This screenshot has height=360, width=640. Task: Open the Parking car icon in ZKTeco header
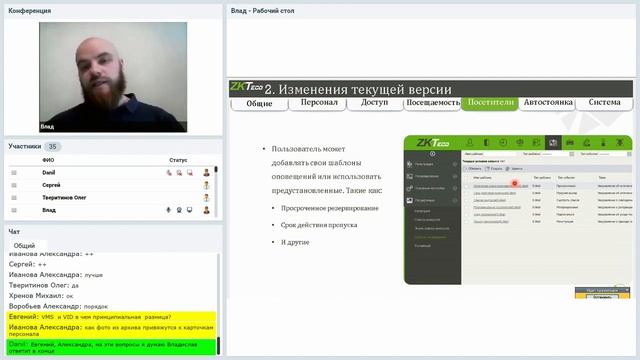pyautogui.click(x=570, y=142)
